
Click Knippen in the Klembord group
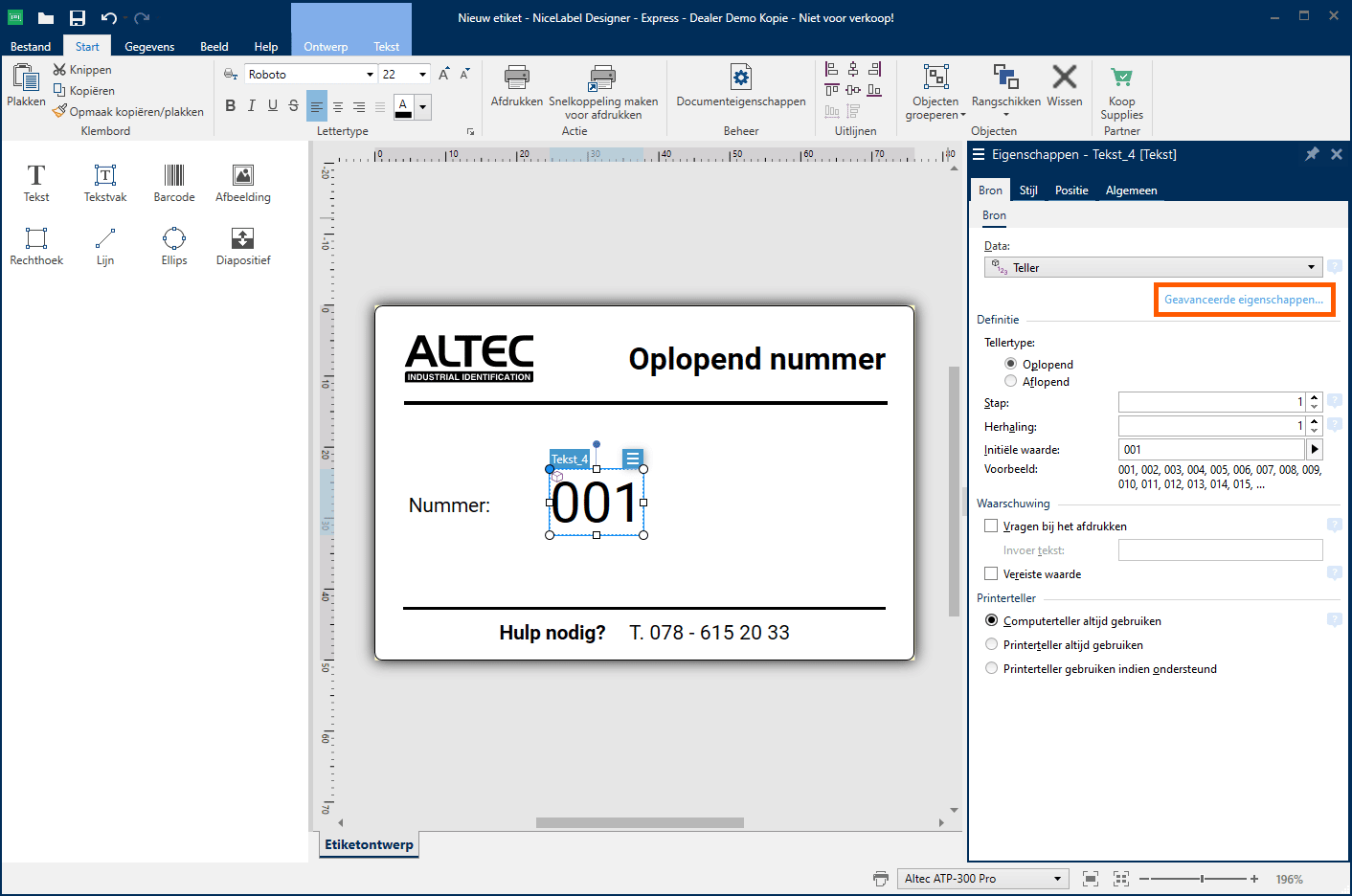tap(82, 70)
